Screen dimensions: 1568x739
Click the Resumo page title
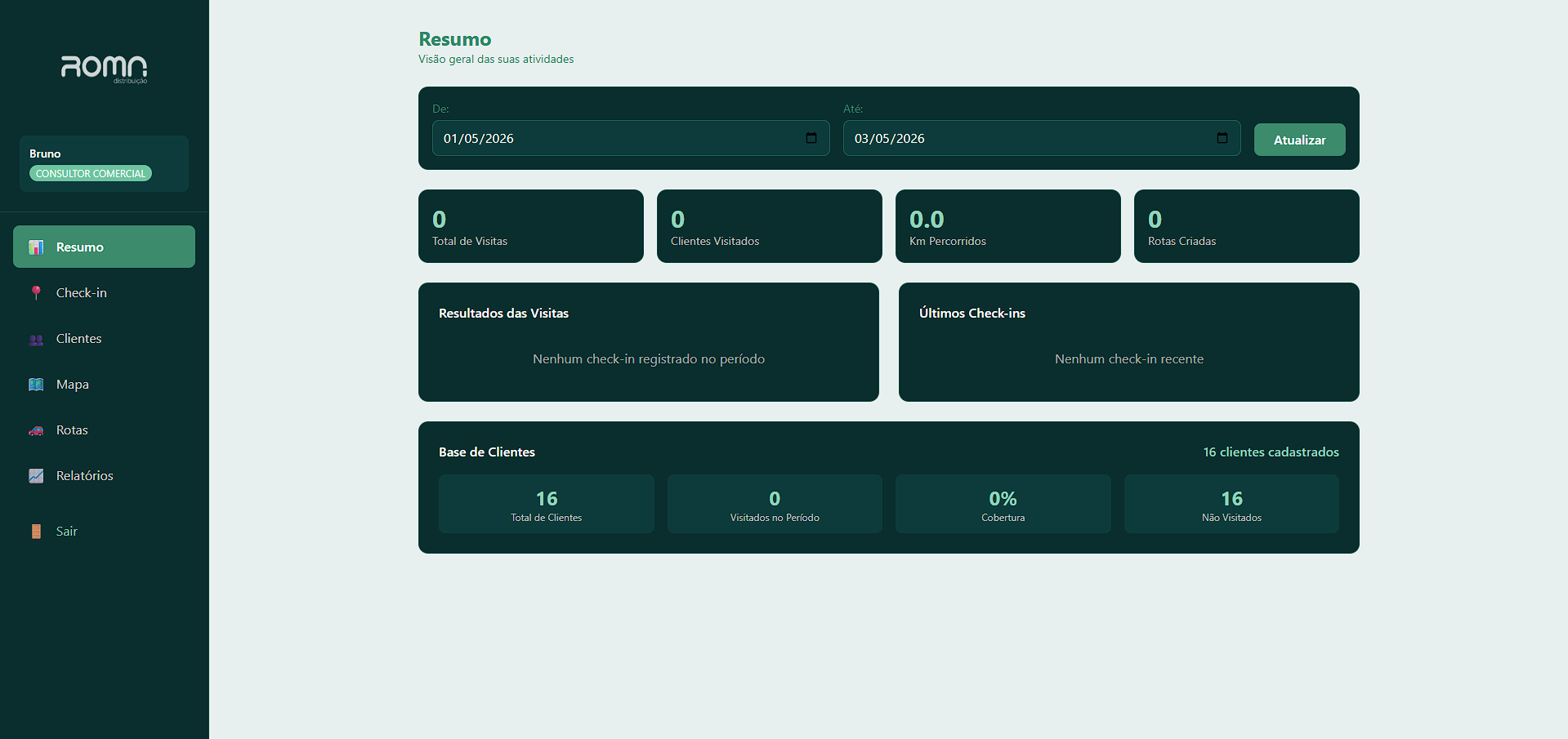(455, 39)
